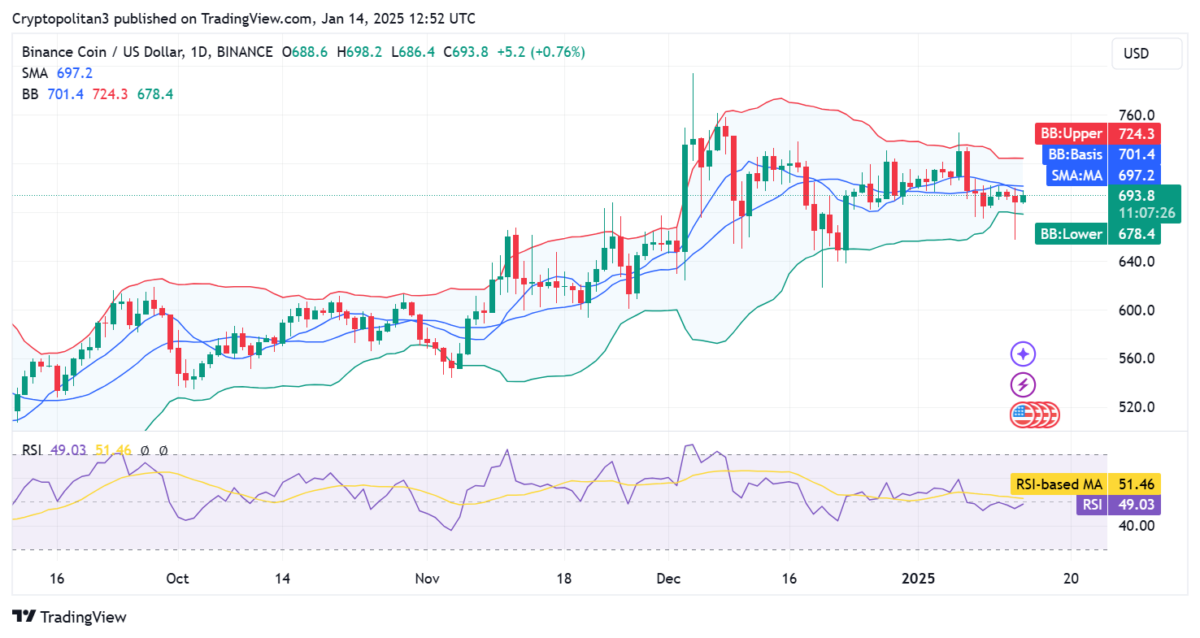This screenshot has height=638, width=1200.
Task: Click the current price 693.8 label
Action: pos(1137,195)
